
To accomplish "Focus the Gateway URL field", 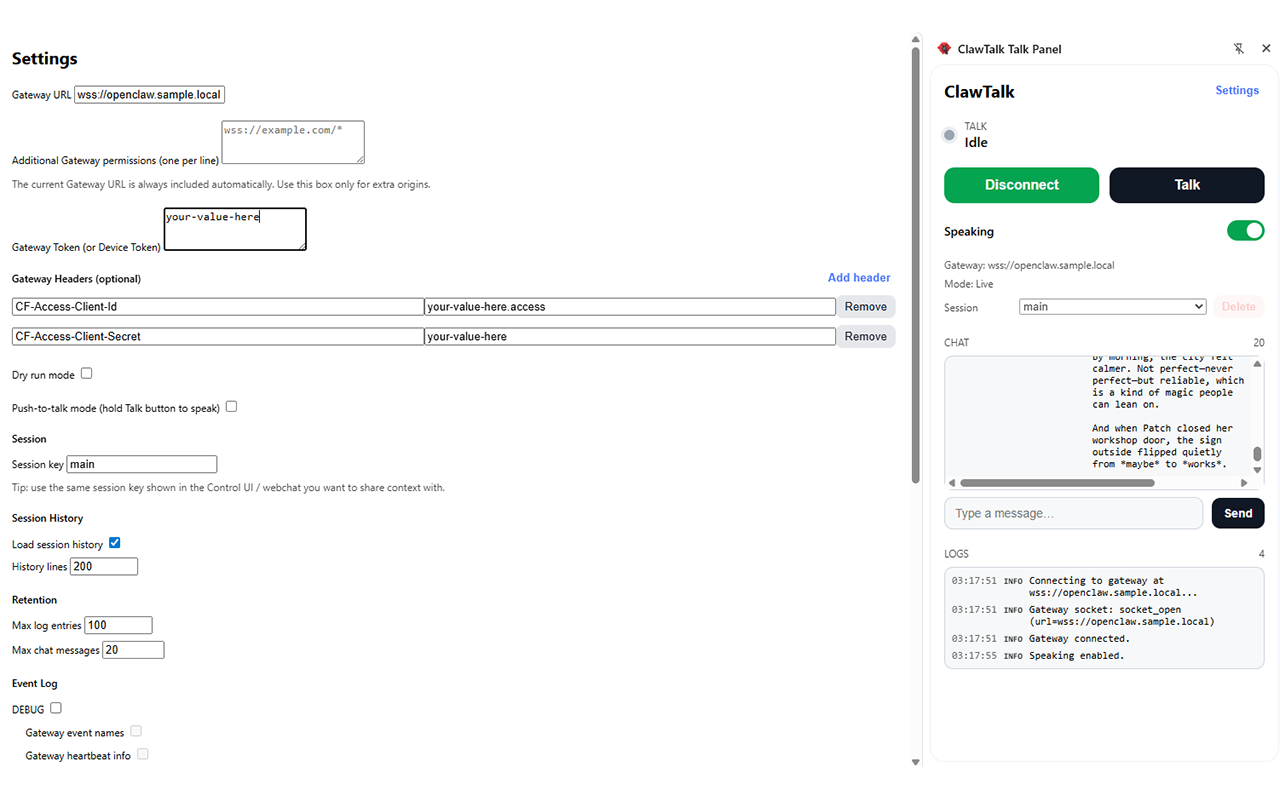I will pos(150,95).
